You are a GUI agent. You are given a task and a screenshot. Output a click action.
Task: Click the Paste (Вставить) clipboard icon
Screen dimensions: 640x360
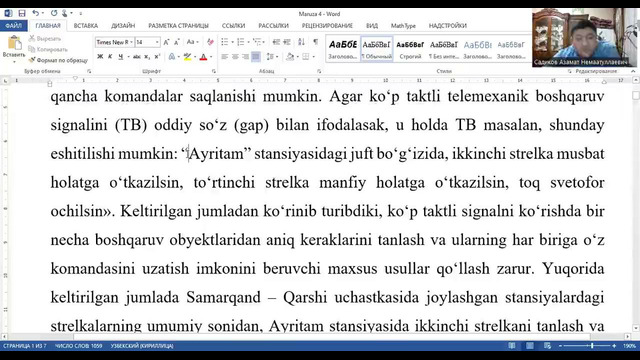coord(14,43)
